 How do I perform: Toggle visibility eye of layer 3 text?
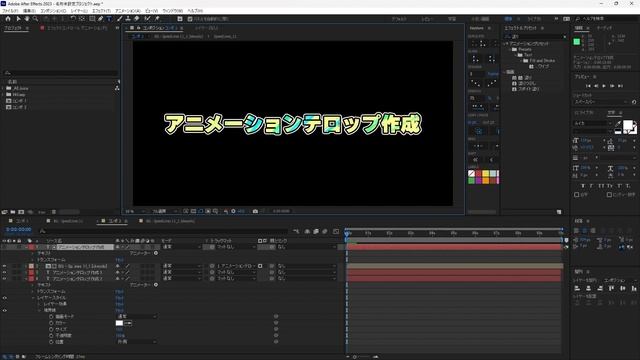tap(4, 272)
